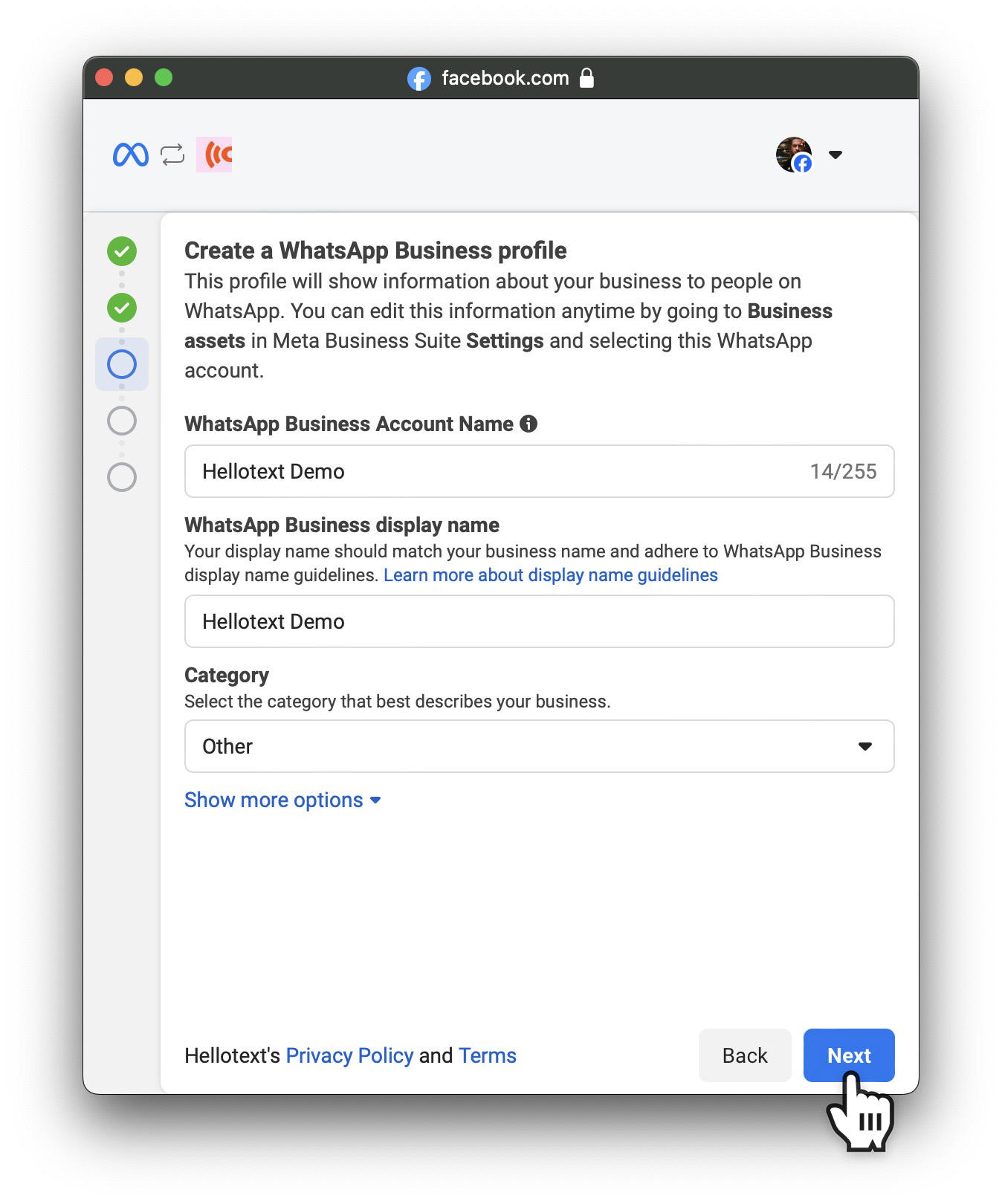Click the Meta logo icon
Screen dimensions: 1002x1204
[131, 155]
